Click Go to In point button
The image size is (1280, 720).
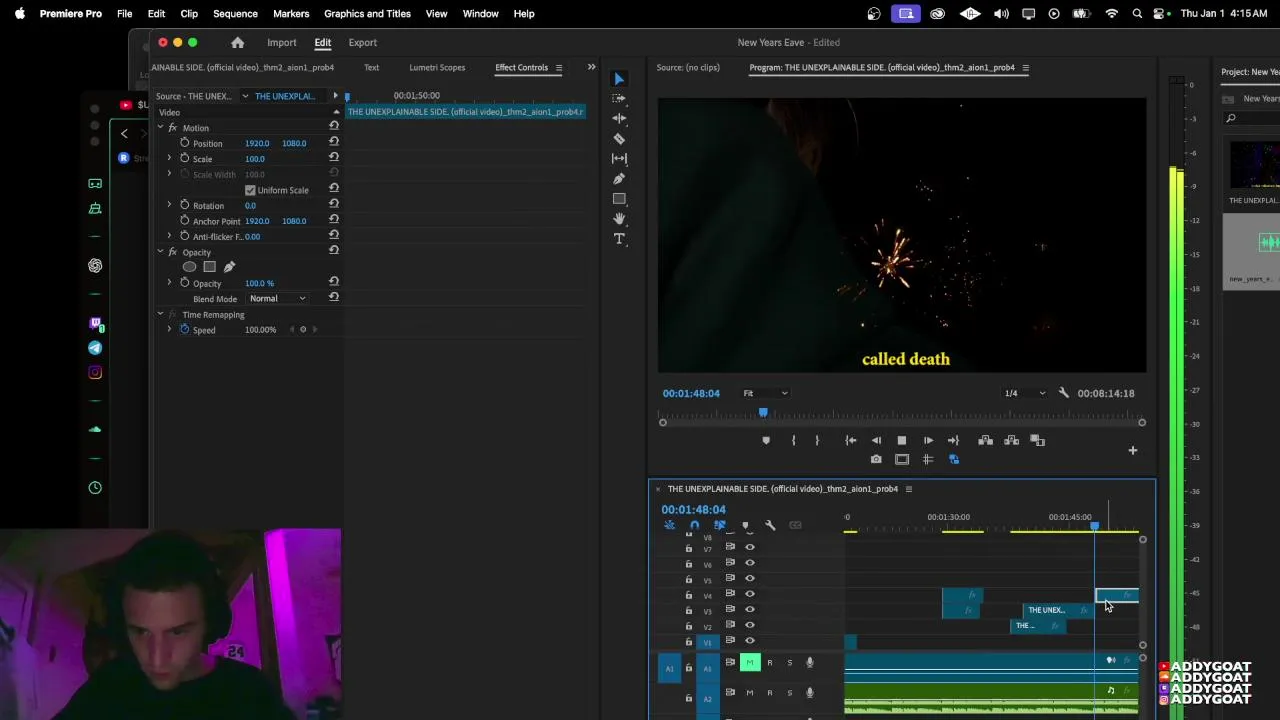[850, 440]
